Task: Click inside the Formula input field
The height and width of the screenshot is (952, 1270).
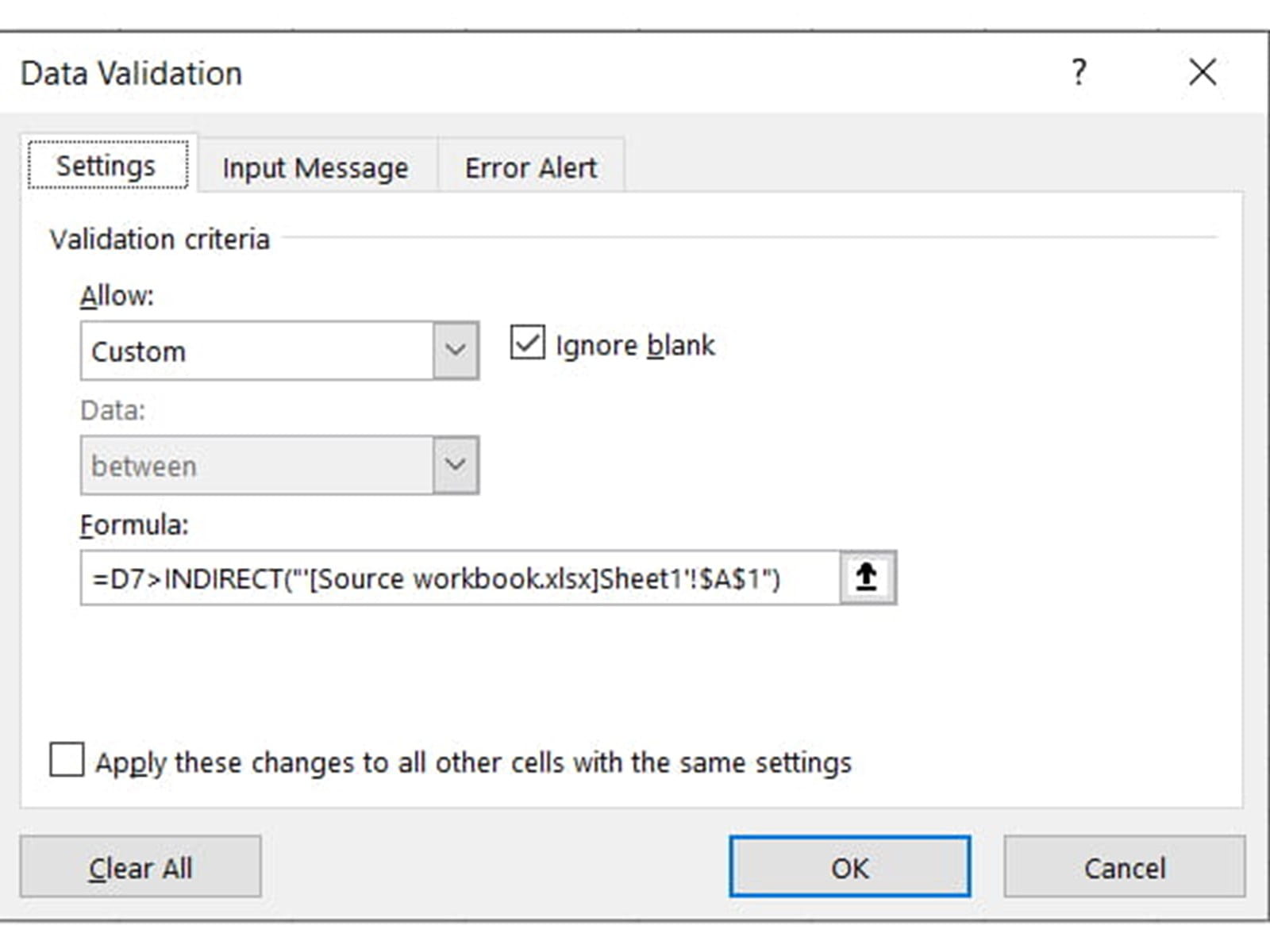Action: click(x=459, y=578)
